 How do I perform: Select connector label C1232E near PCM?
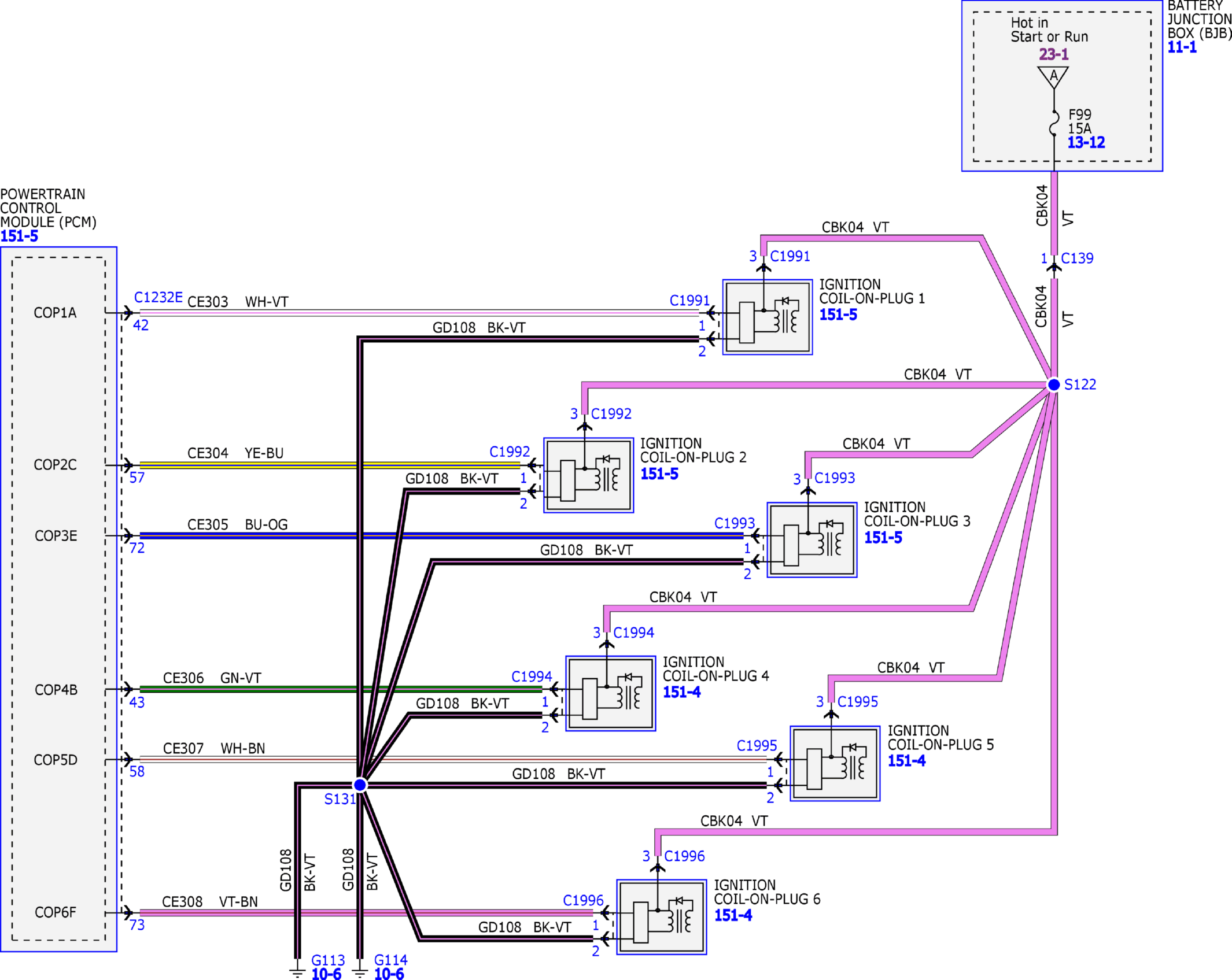pos(158,297)
